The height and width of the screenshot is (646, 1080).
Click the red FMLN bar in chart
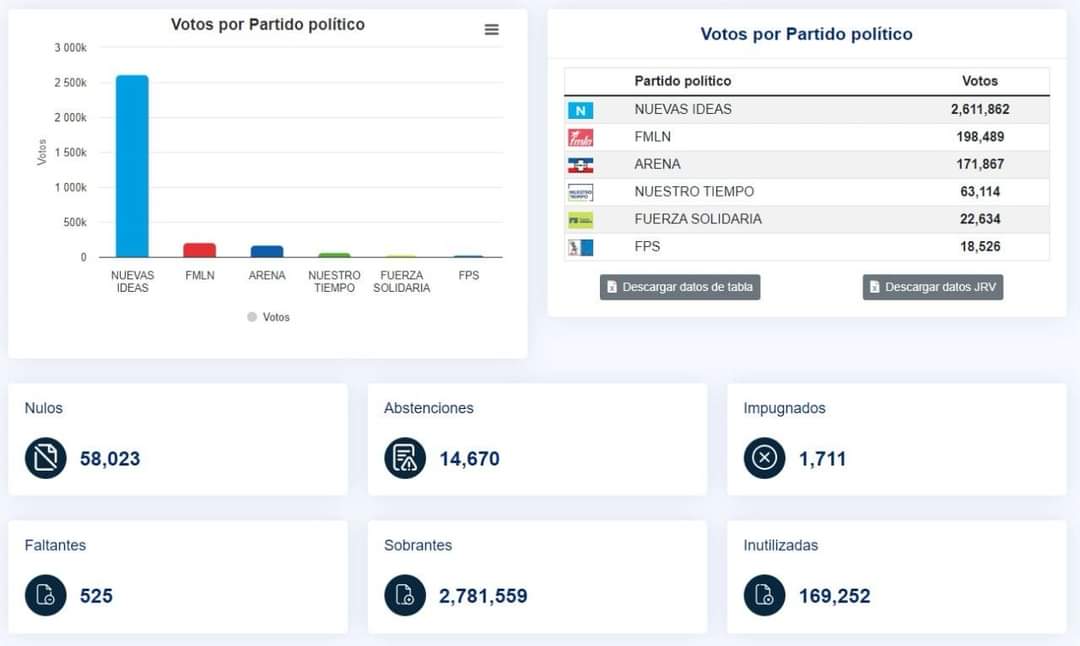click(x=200, y=250)
